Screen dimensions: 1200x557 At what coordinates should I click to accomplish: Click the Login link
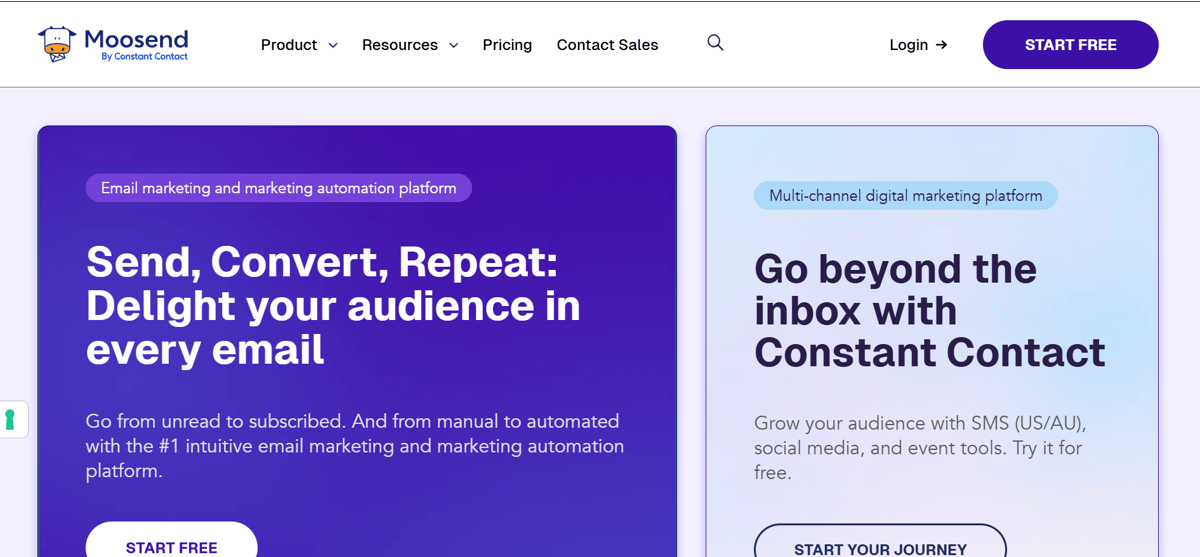click(x=908, y=45)
